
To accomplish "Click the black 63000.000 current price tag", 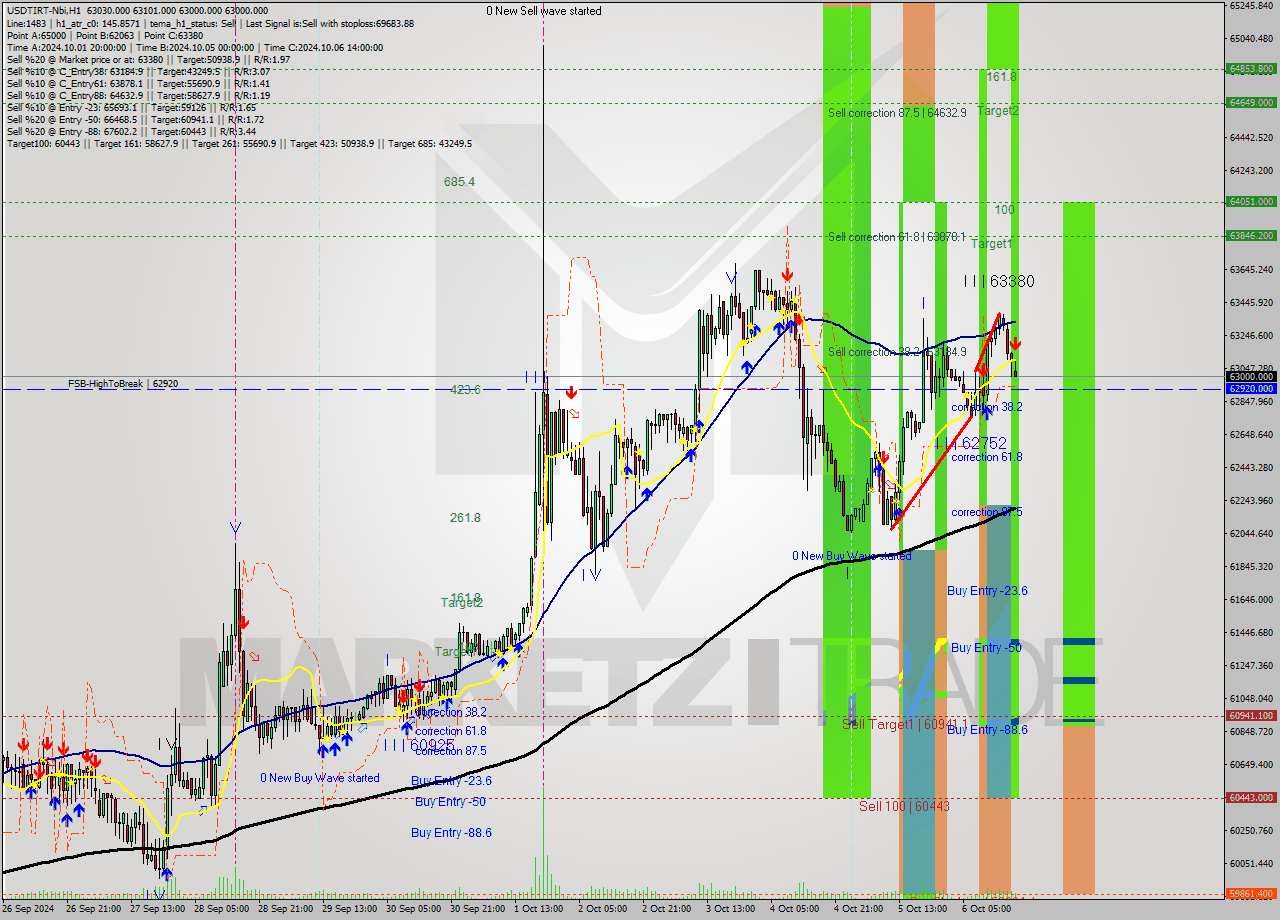I will (1250, 376).
